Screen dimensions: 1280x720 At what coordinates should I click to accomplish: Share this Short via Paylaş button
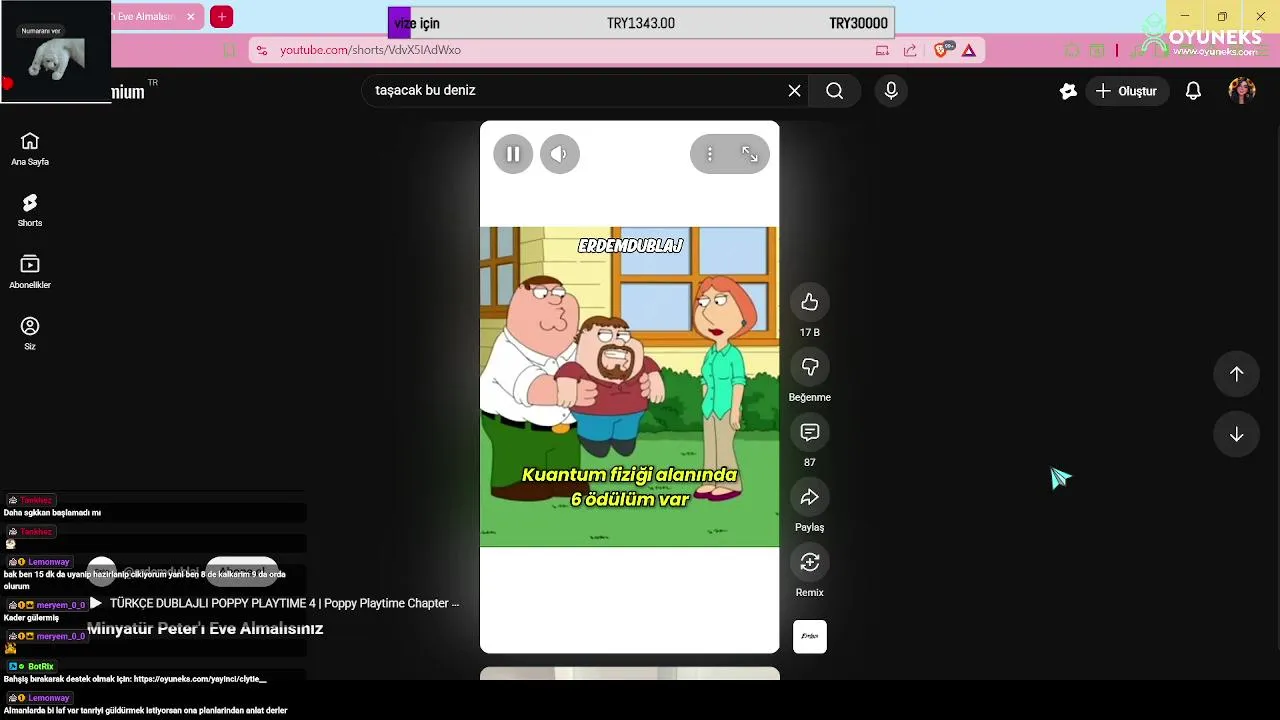810,497
